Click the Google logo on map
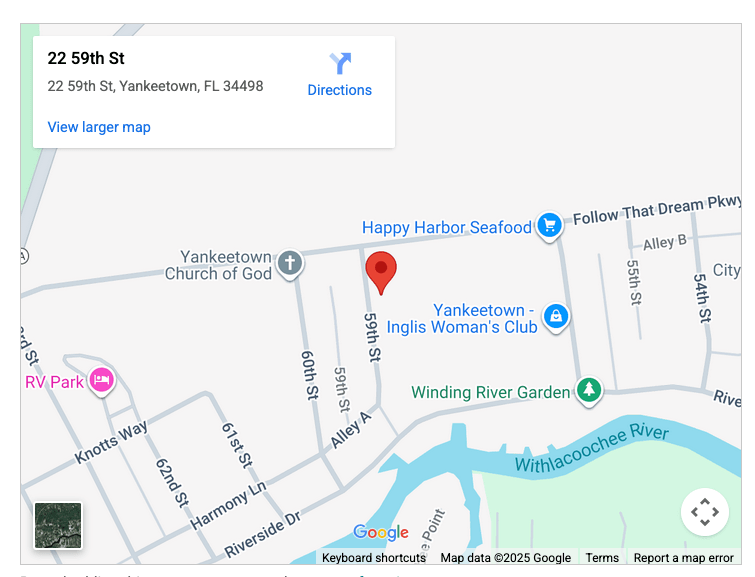 381,532
